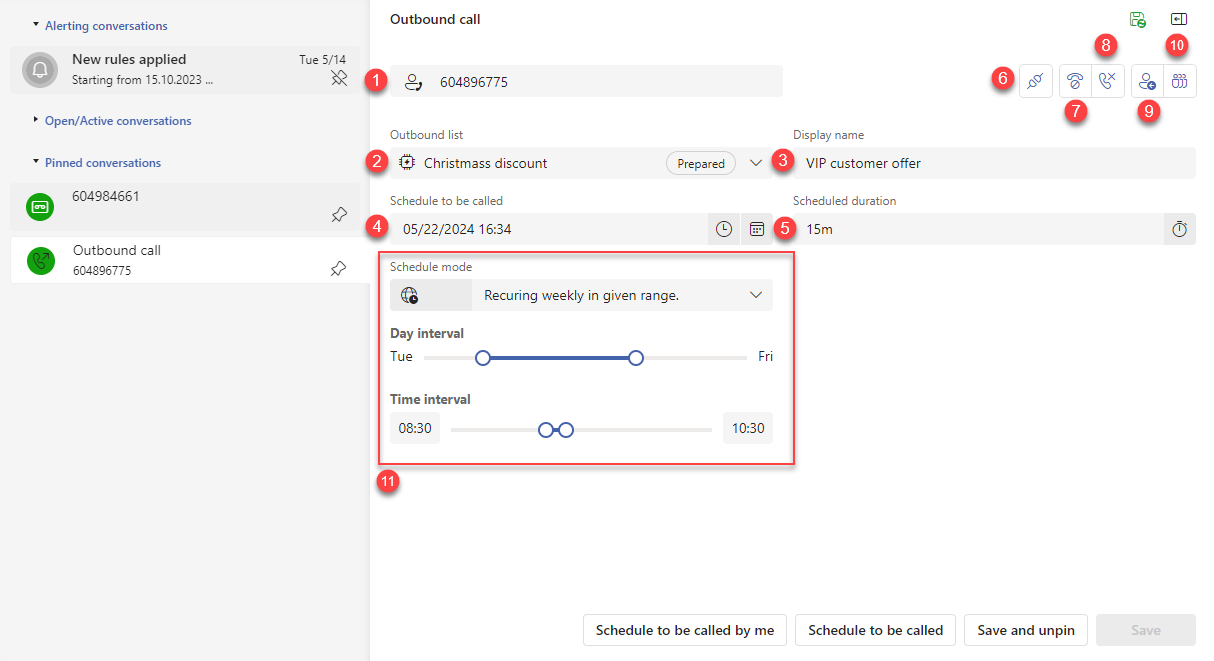Click the Day interval label
The width and height of the screenshot is (1214, 661).
click(x=427, y=333)
